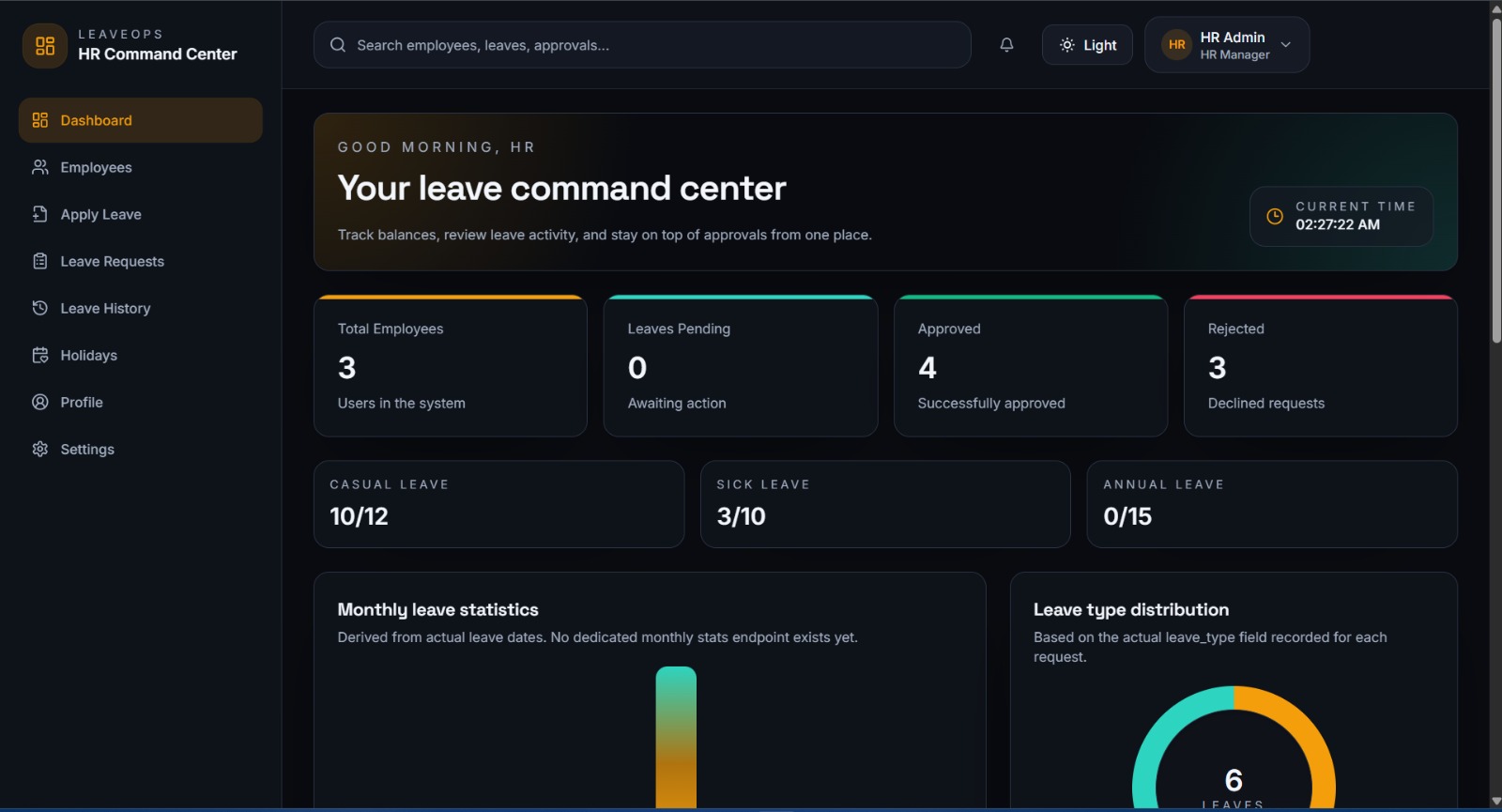
Task: Click the scrollbar up arrow
Action: [x=1495, y=8]
